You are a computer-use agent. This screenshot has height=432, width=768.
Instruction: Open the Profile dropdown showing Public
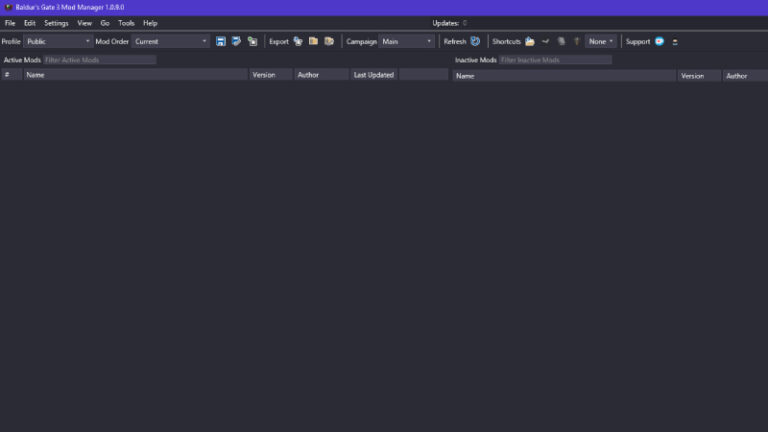pyautogui.click(x=57, y=41)
